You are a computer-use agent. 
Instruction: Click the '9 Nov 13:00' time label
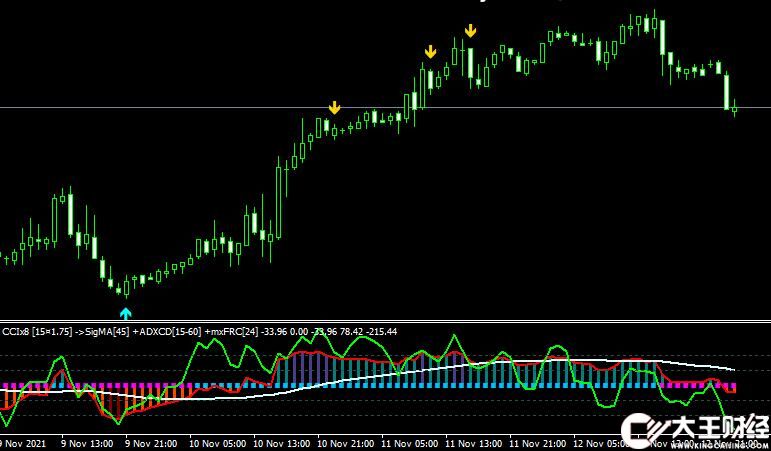[x=88, y=444]
